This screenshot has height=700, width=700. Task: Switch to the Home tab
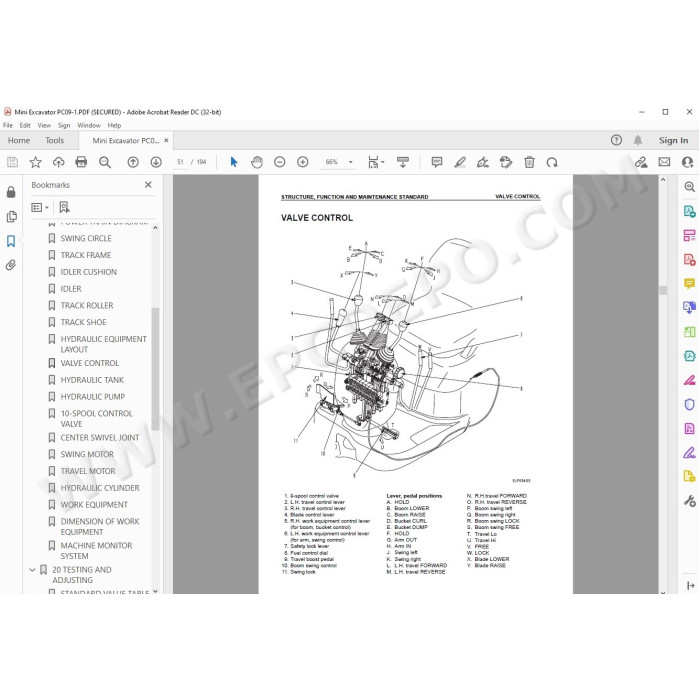(x=19, y=140)
